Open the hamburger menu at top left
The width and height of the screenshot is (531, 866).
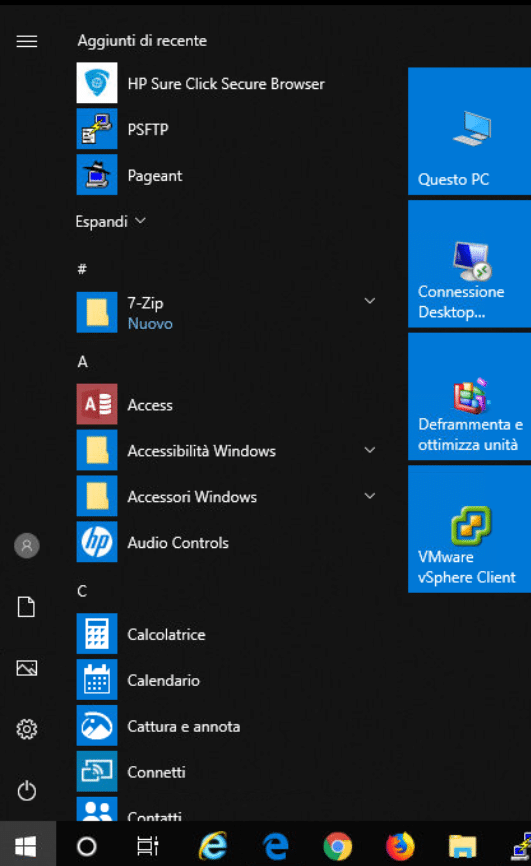point(27,41)
